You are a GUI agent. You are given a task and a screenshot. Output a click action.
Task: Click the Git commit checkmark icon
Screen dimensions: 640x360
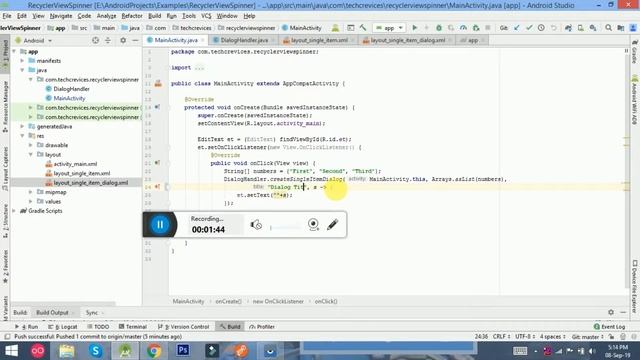click(529, 28)
